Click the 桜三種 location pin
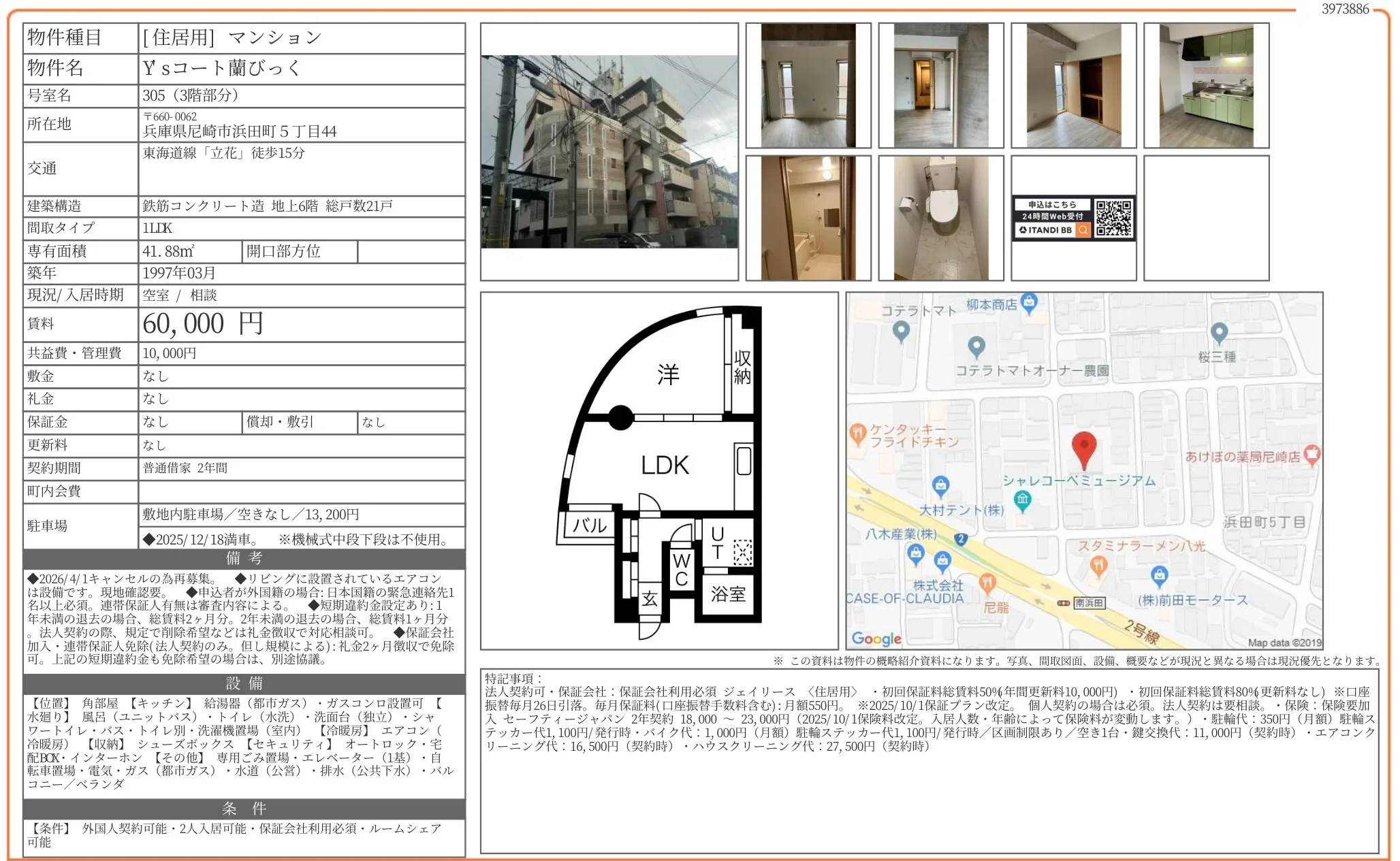 coord(1219,332)
